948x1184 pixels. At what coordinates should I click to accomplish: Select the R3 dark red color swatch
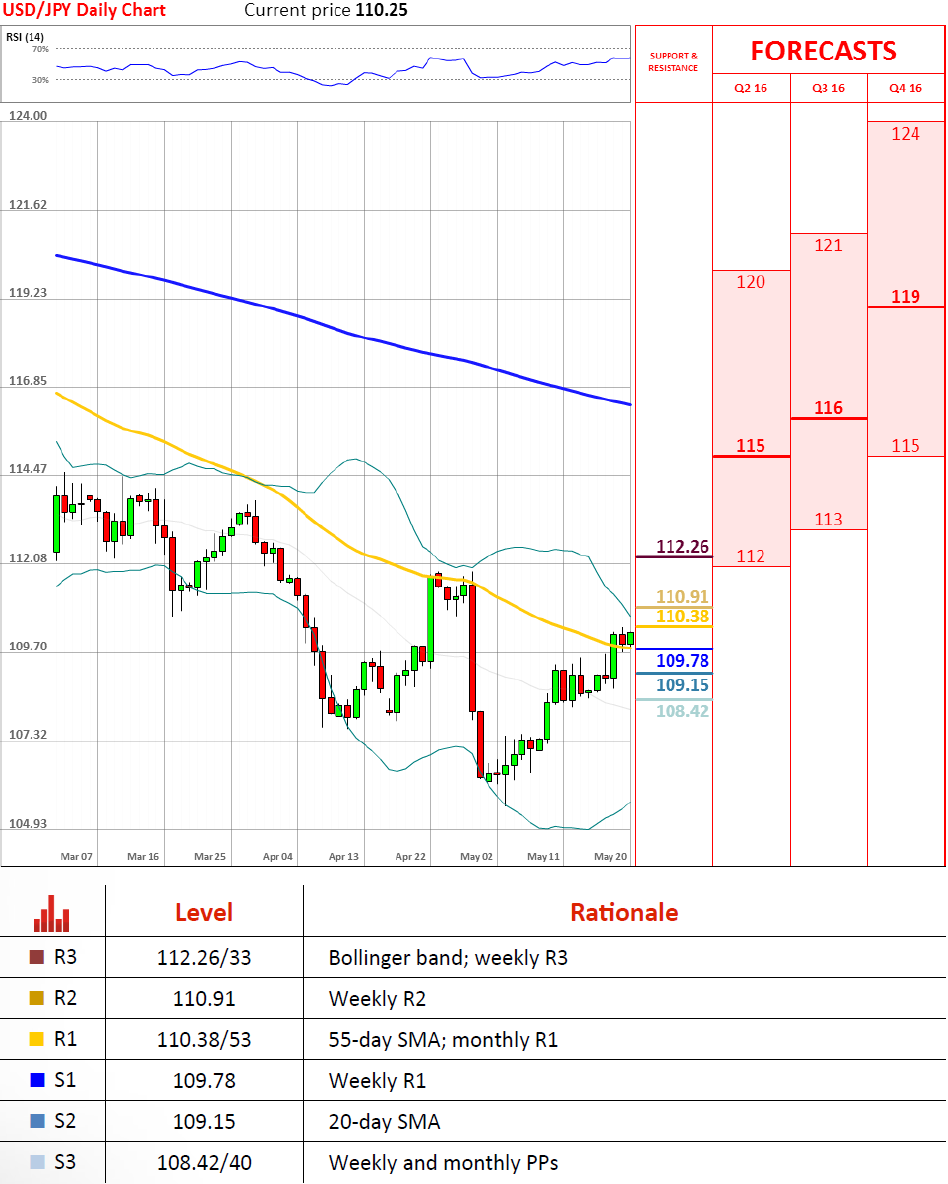[37, 957]
